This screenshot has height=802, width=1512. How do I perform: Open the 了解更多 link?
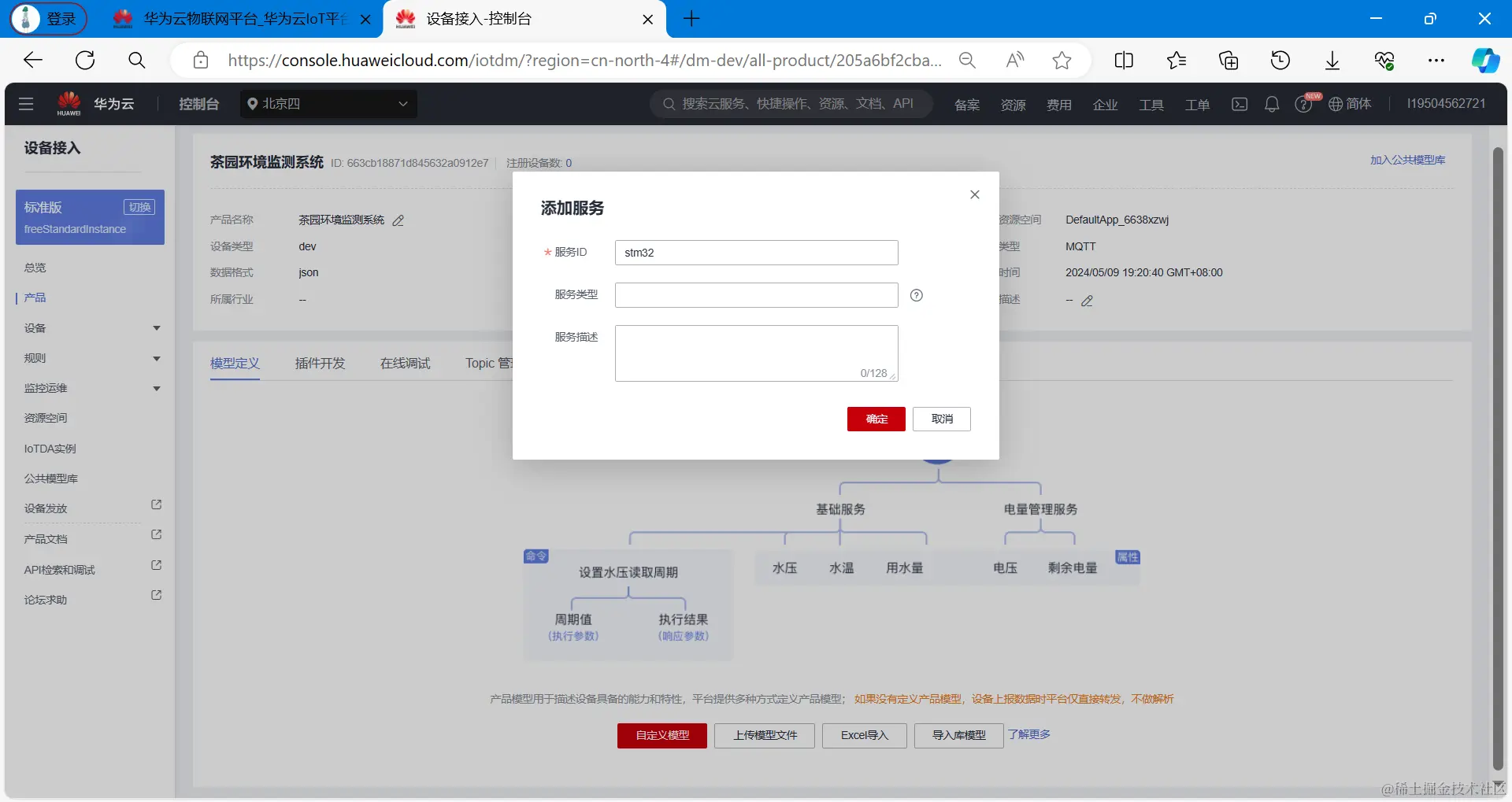(1029, 734)
